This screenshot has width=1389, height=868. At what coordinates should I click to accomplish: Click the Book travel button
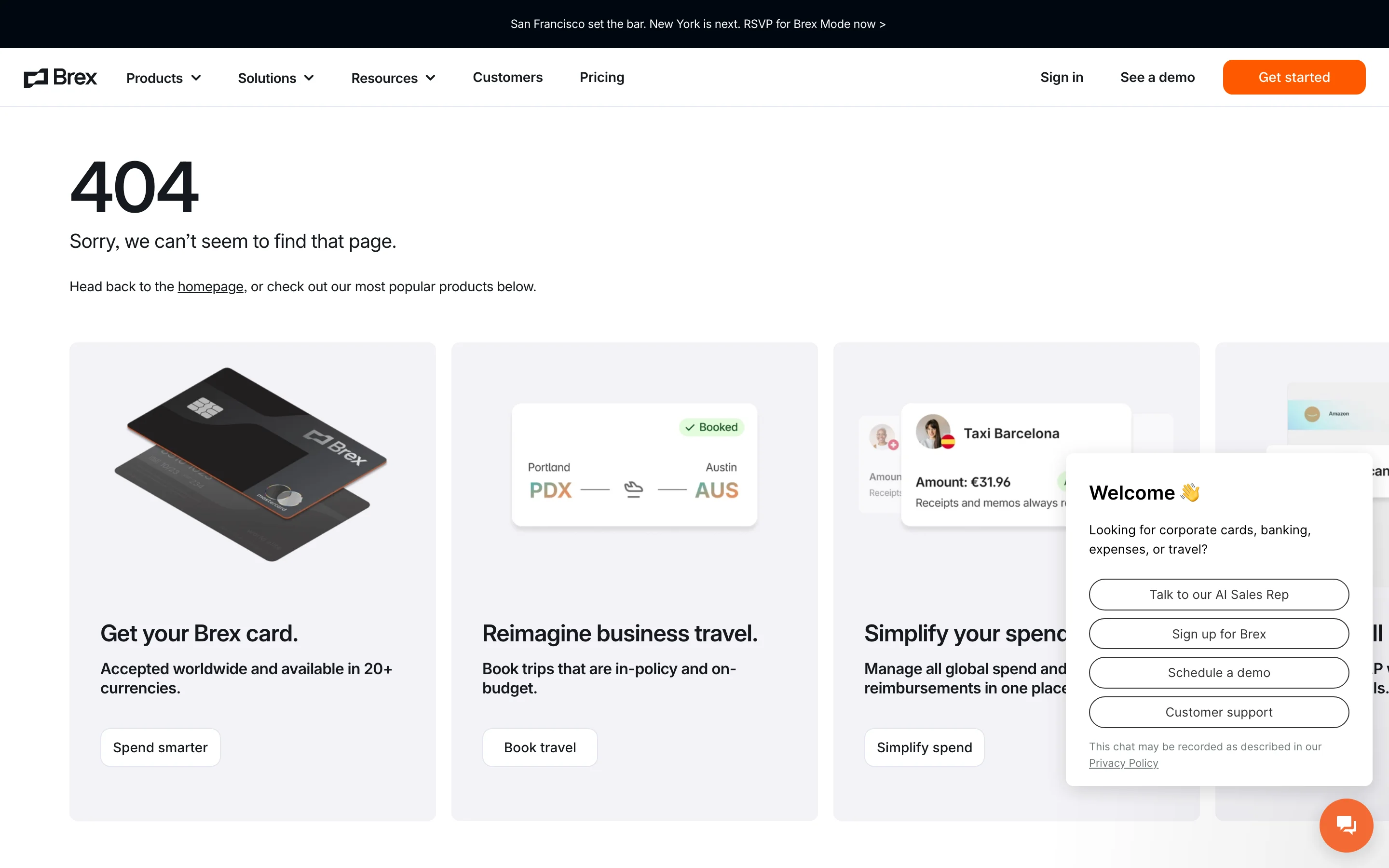point(540,747)
